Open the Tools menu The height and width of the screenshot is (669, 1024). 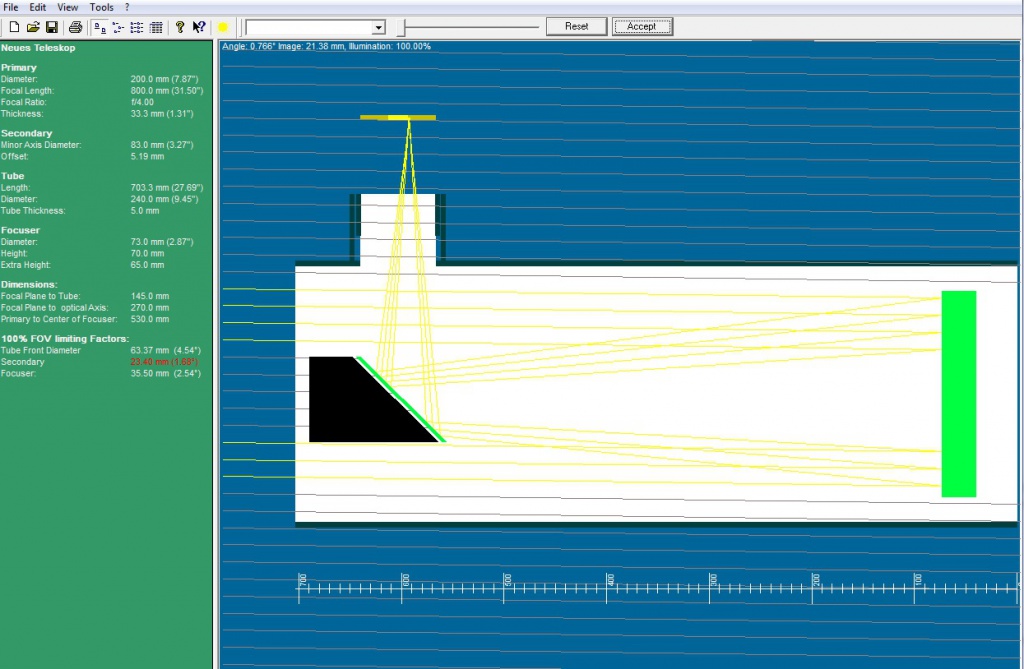pyautogui.click(x=101, y=7)
